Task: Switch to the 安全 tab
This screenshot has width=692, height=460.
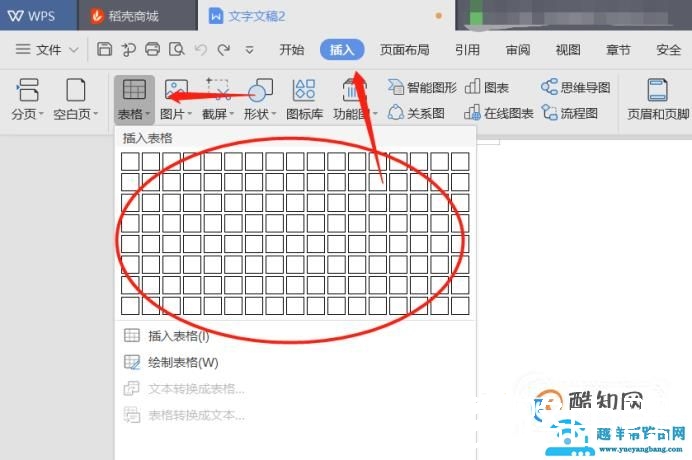Action: [x=669, y=49]
